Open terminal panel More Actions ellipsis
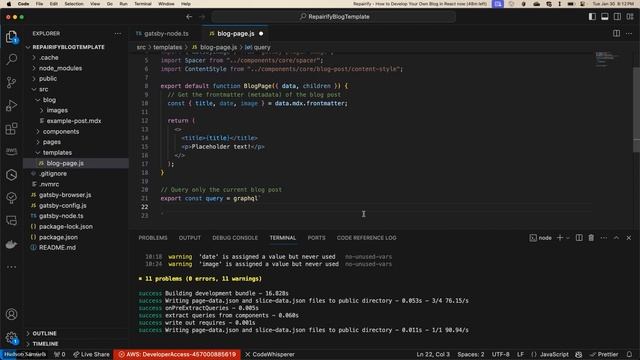This screenshot has width=640, height=360. click(x=604, y=238)
